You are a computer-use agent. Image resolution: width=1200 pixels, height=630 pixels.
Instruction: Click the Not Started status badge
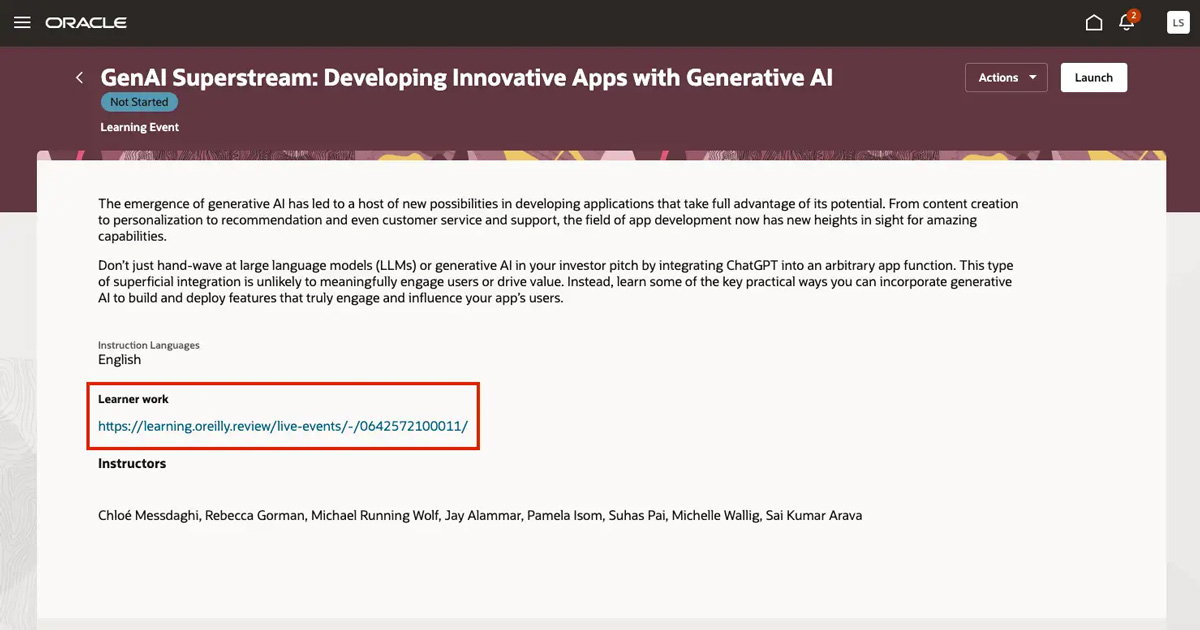[x=140, y=102]
